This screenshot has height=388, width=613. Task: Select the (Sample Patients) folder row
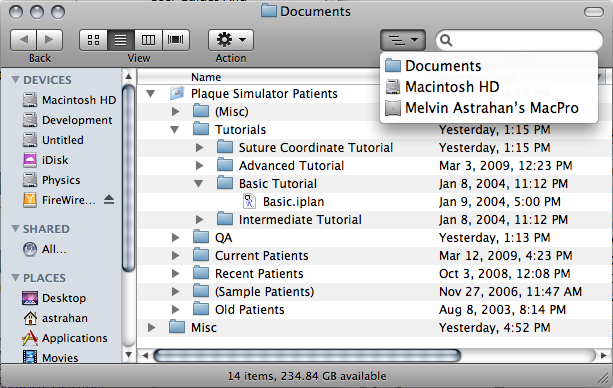tap(375, 291)
